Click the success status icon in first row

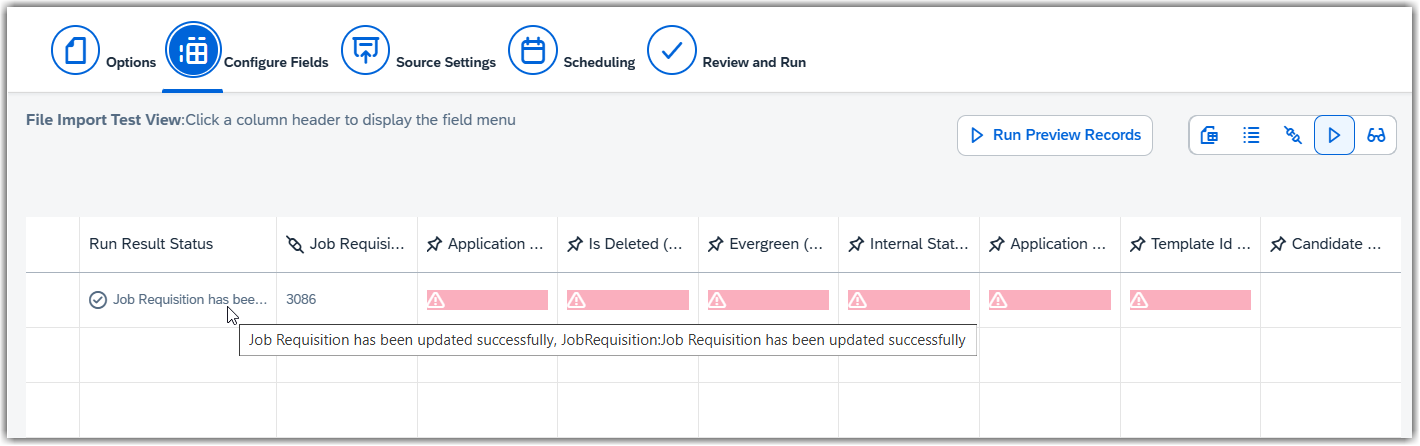98,299
